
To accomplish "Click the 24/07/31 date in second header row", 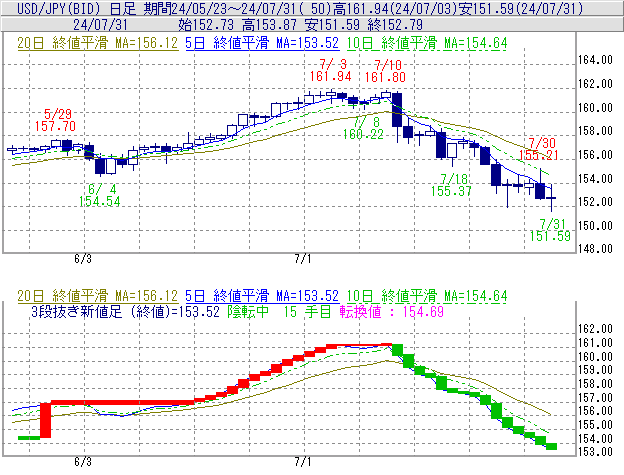I will point(100,25).
